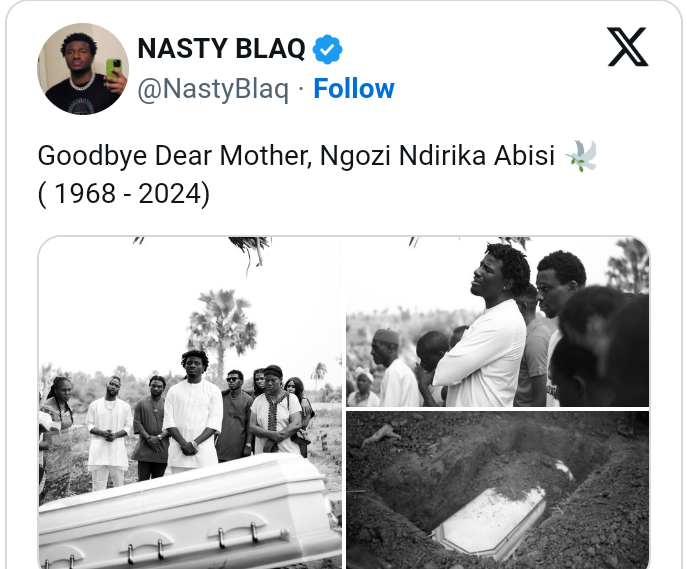The height and width of the screenshot is (569, 687).
Task: Follow the NASTY BLAQ account
Action: tap(354, 89)
